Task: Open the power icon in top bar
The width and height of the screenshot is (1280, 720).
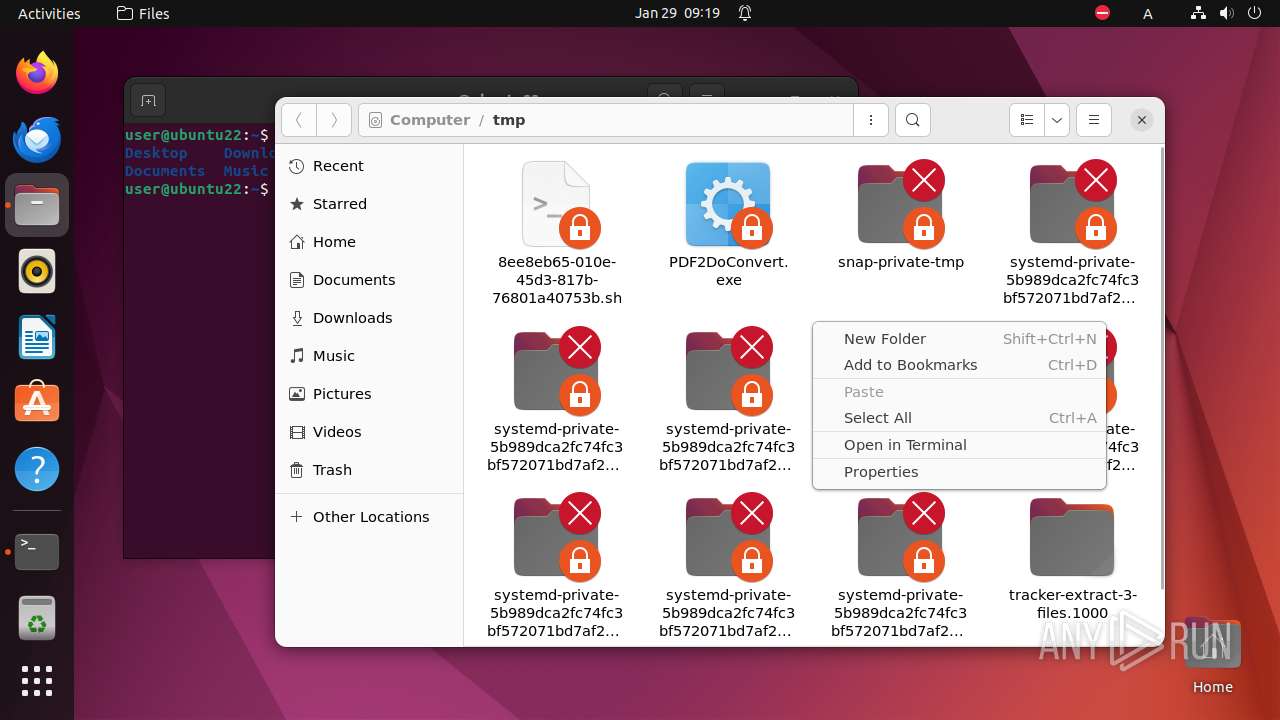Action: (x=1253, y=13)
